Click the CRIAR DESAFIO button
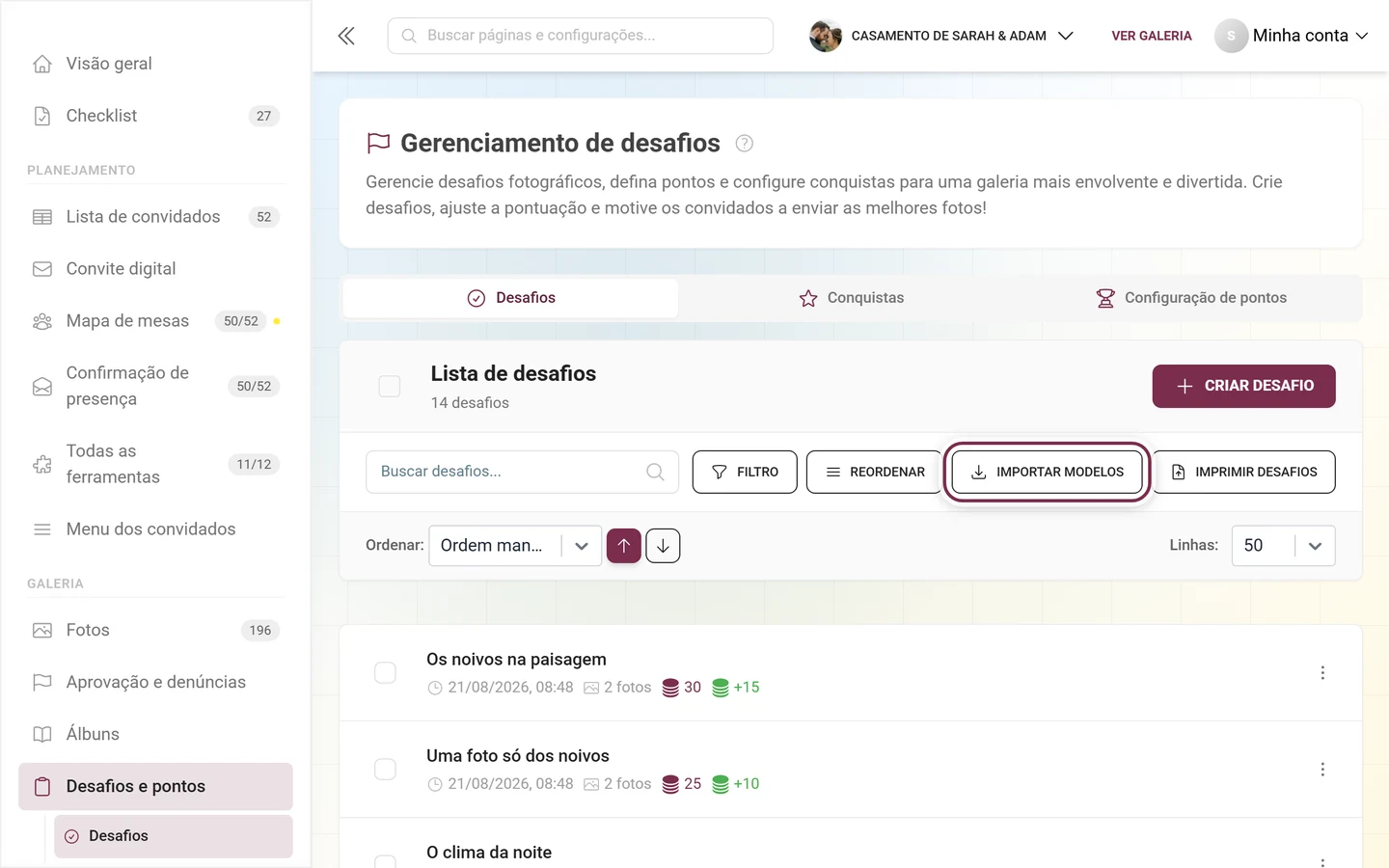Image resolution: width=1389 pixels, height=868 pixels. click(x=1244, y=386)
